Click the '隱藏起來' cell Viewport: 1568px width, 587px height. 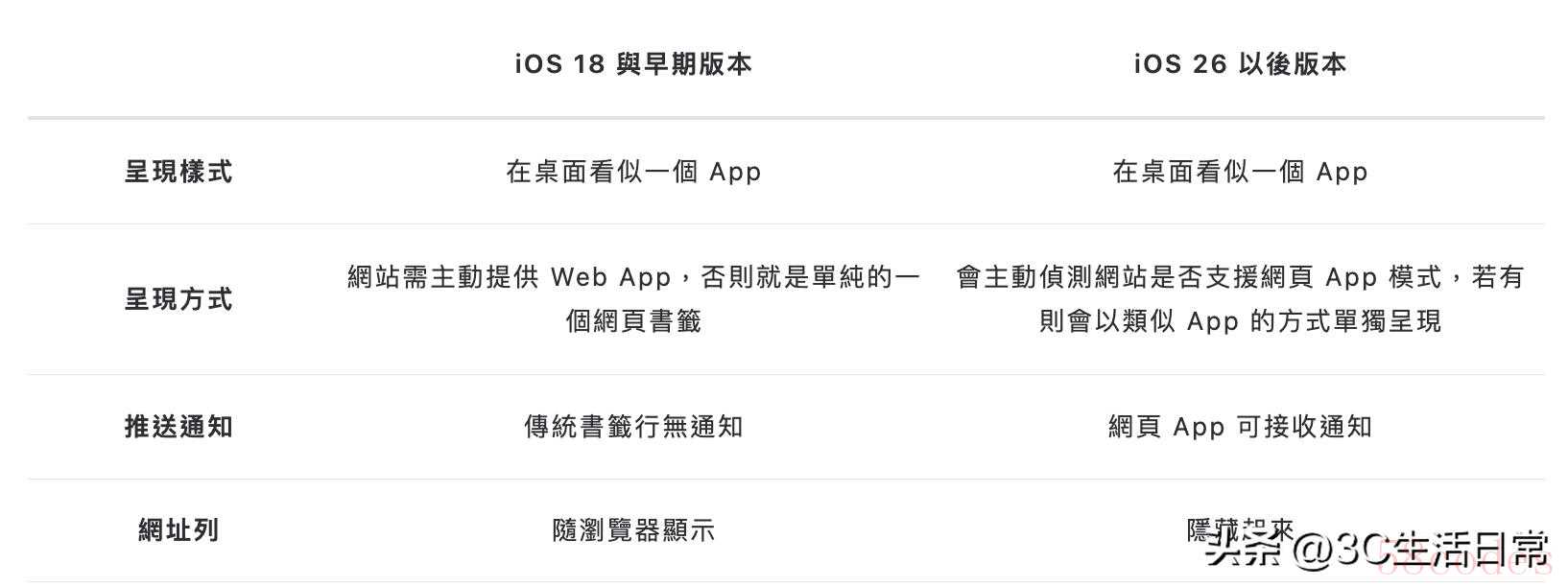(1240, 530)
